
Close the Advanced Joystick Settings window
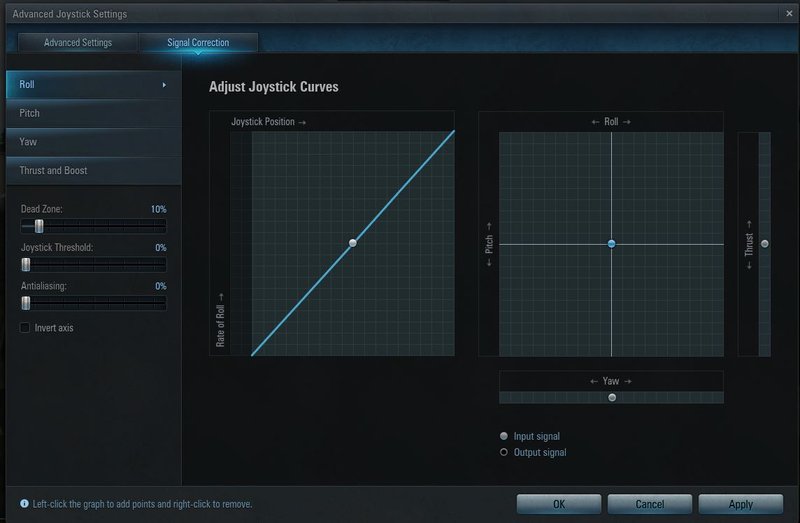(x=789, y=14)
